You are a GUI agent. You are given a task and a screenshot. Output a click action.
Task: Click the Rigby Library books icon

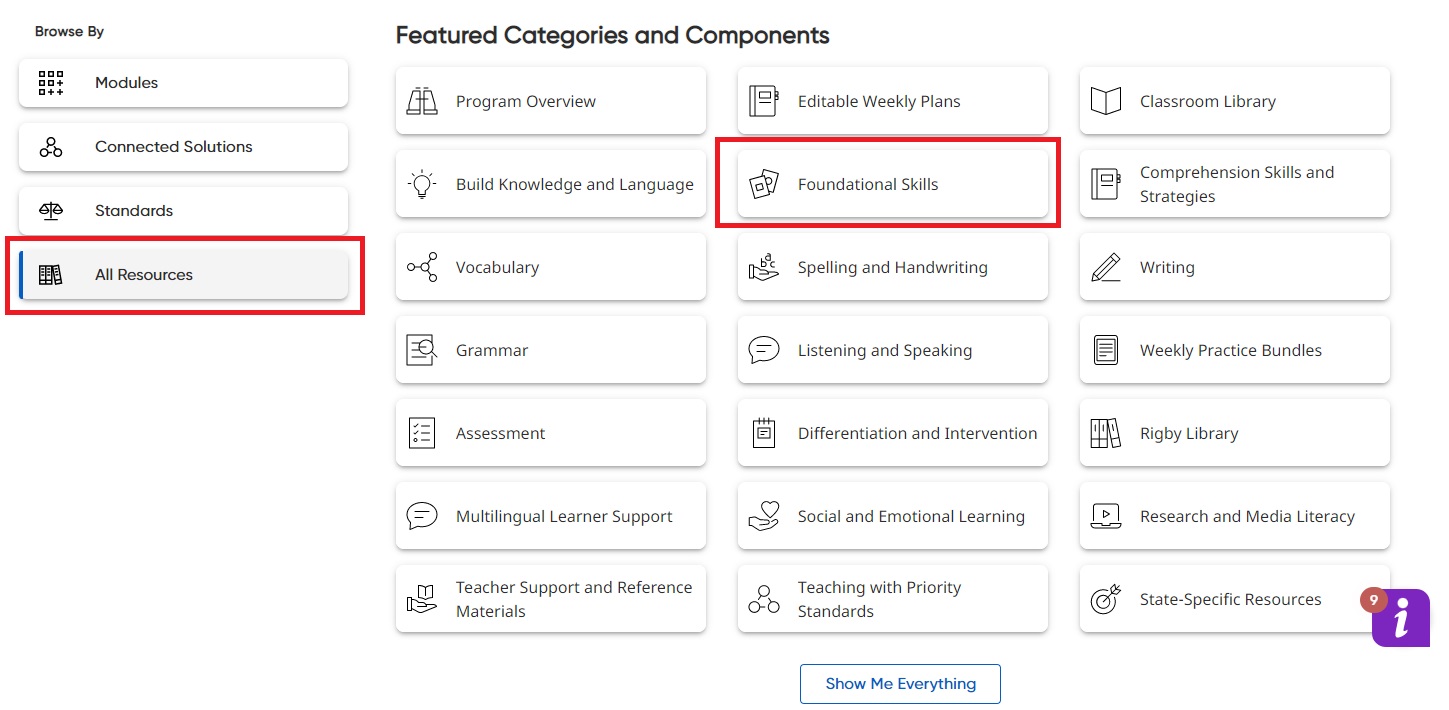(1105, 433)
